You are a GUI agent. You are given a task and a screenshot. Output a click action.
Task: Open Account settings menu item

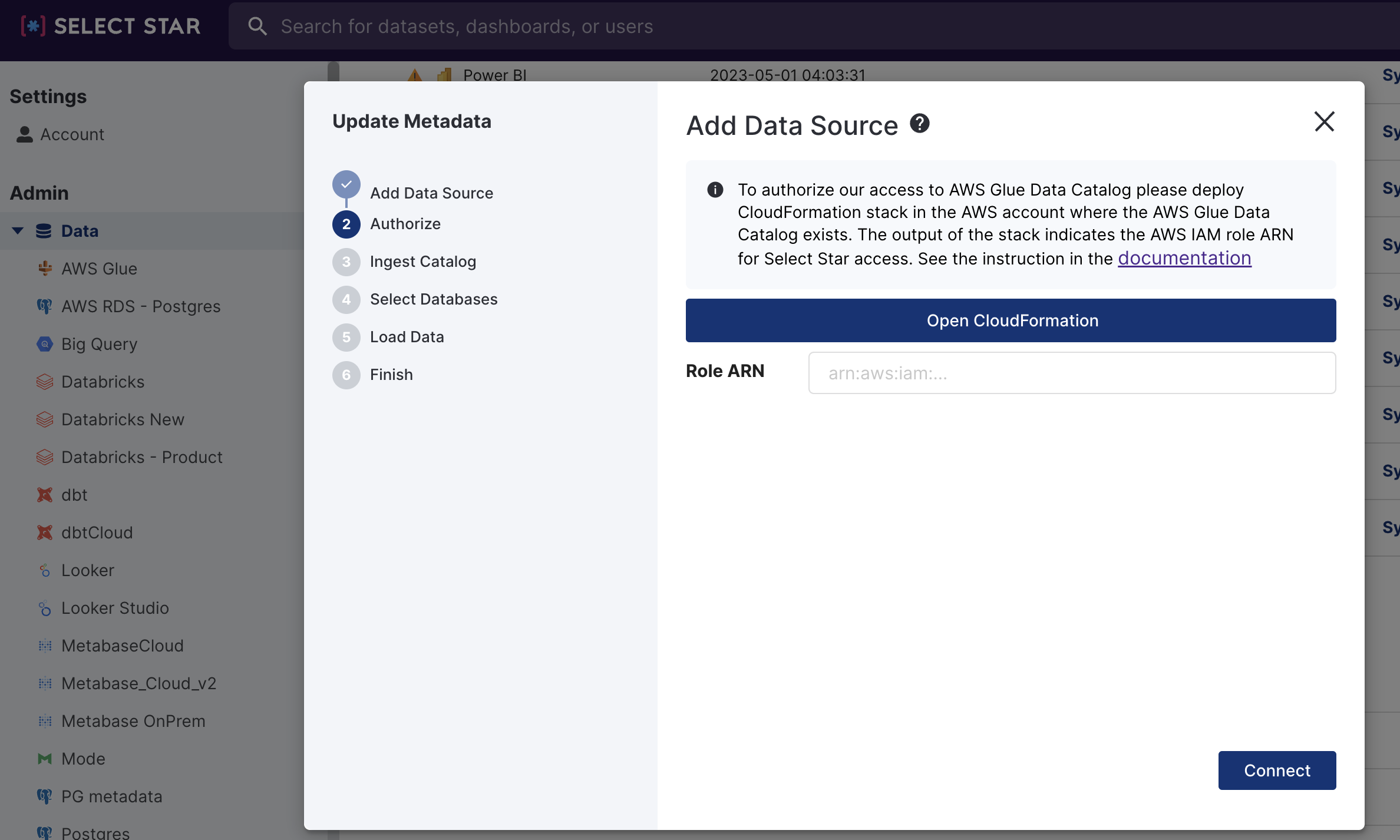[72, 134]
